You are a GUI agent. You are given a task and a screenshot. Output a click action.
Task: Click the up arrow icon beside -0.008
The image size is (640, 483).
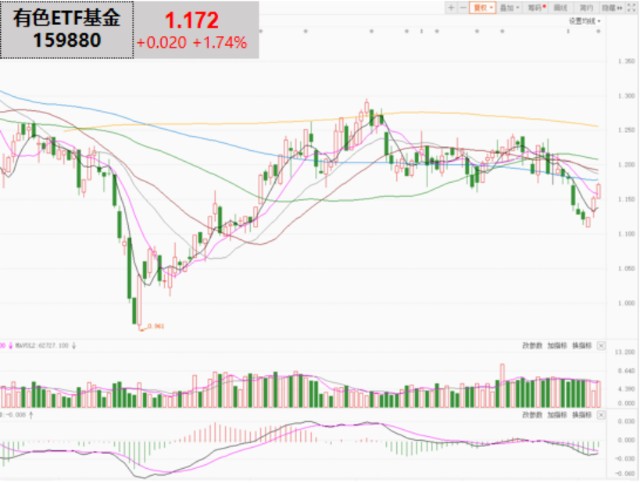(x=31, y=415)
